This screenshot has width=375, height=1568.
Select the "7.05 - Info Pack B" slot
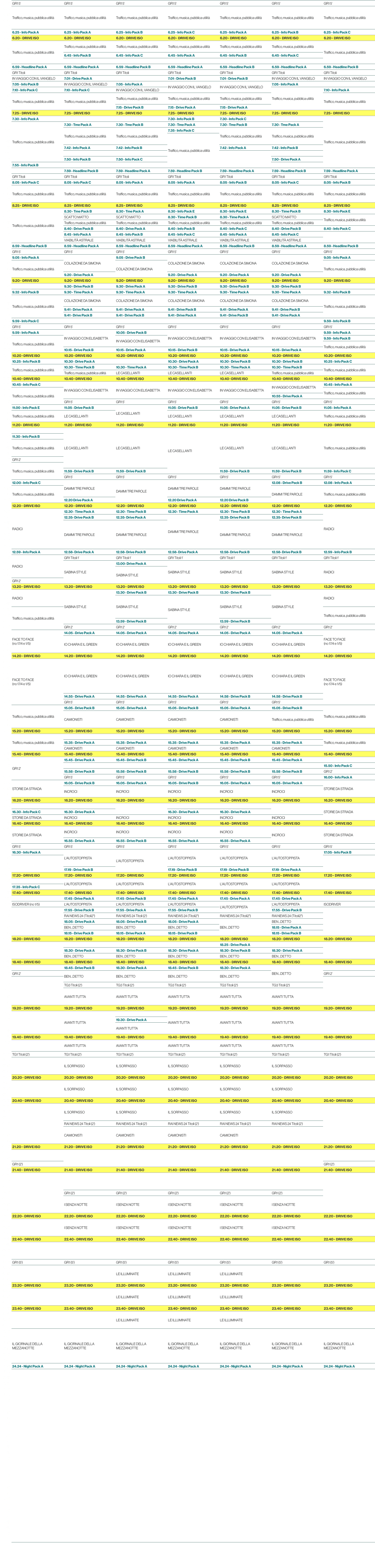click(x=25, y=84)
